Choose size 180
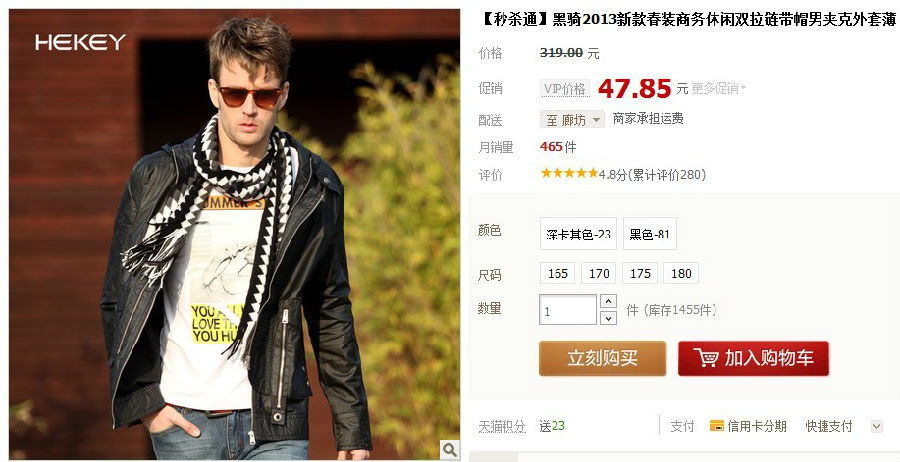This screenshot has width=900, height=462. pyautogui.click(x=681, y=273)
